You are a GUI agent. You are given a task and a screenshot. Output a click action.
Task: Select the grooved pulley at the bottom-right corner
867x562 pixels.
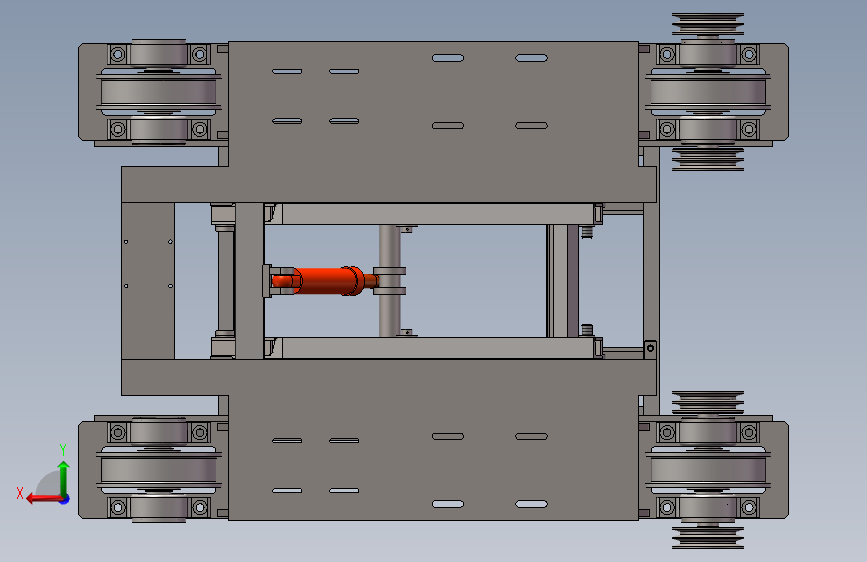[708, 538]
